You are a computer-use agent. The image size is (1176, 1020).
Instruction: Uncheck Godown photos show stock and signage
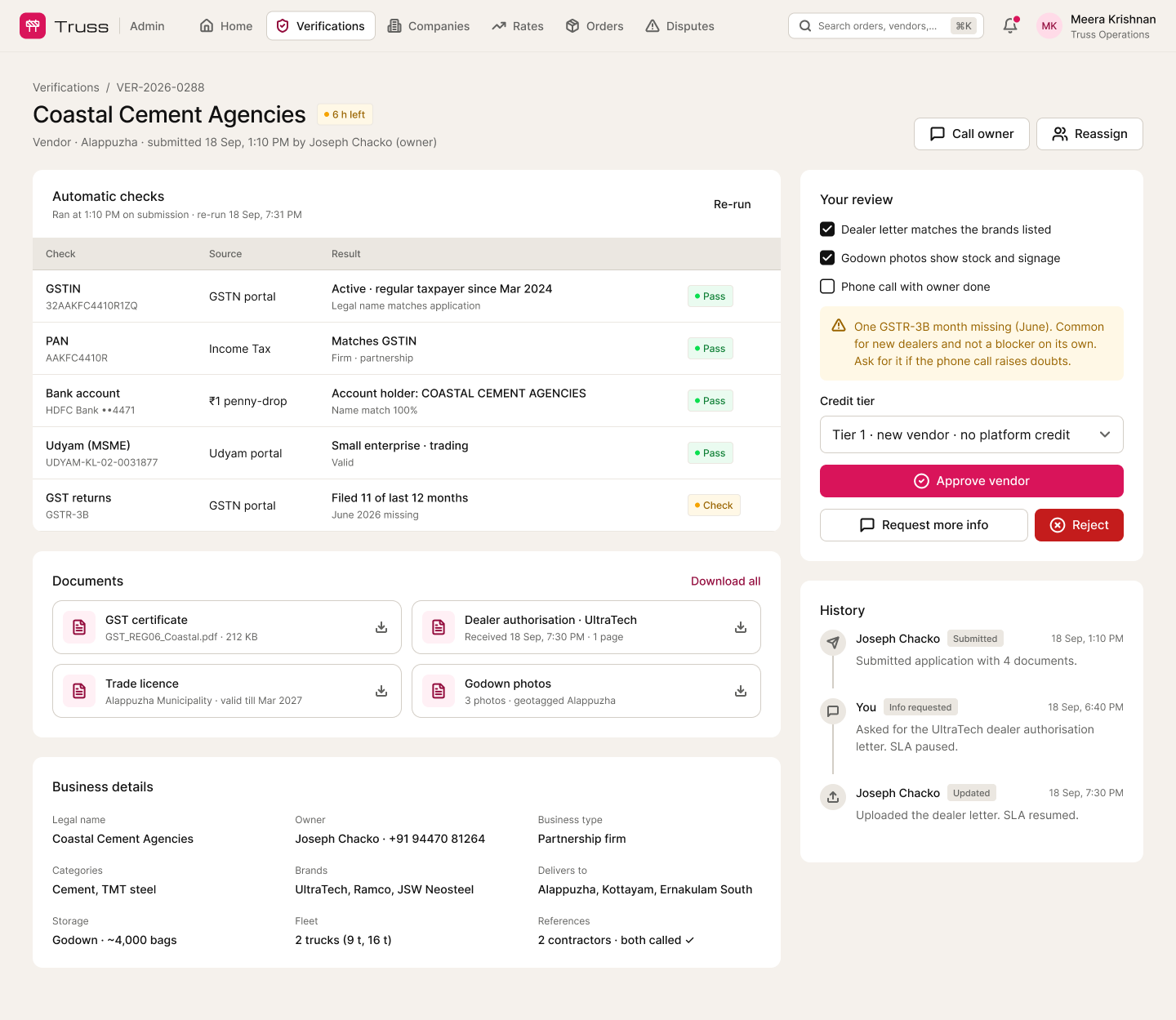(x=827, y=258)
